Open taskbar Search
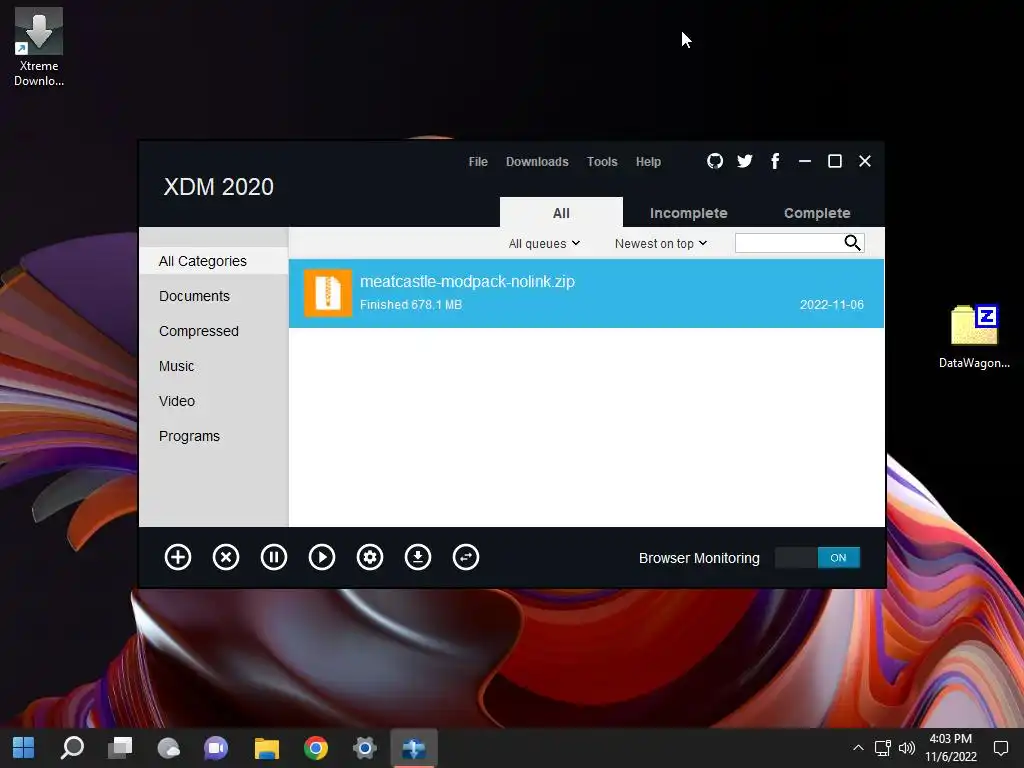The image size is (1024, 768). pyautogui.click(x=72, y=748)
